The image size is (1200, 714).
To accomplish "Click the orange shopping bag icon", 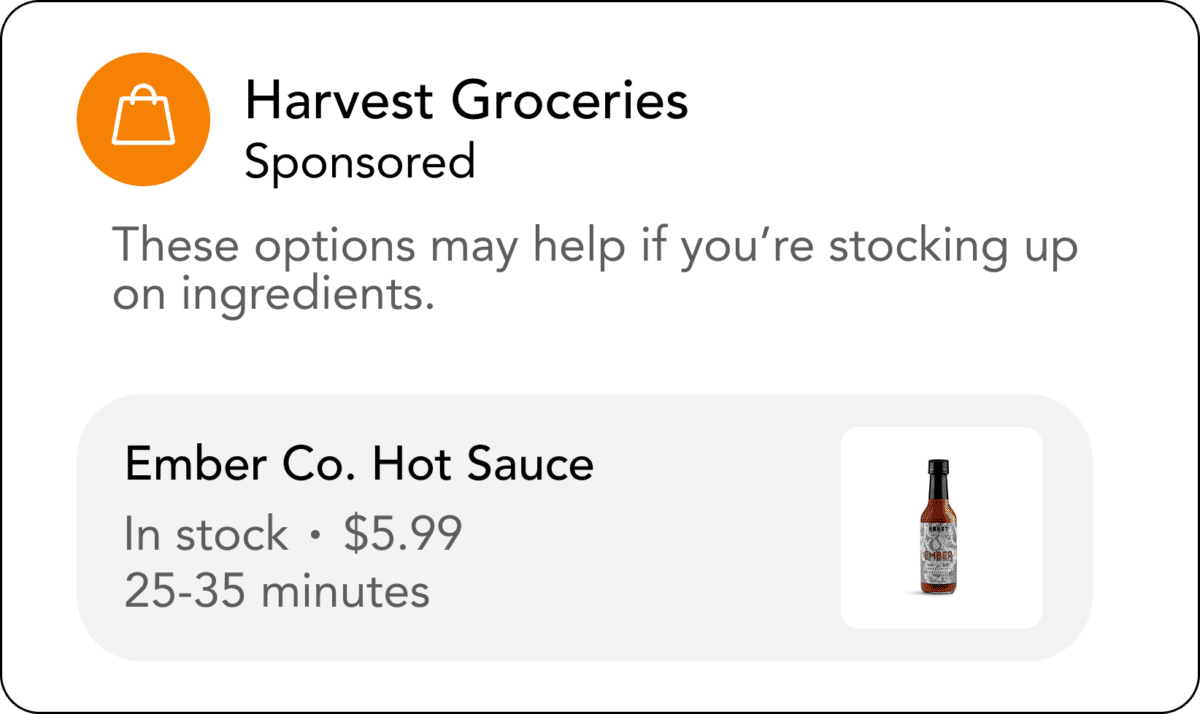I will [x=143, y=118].
